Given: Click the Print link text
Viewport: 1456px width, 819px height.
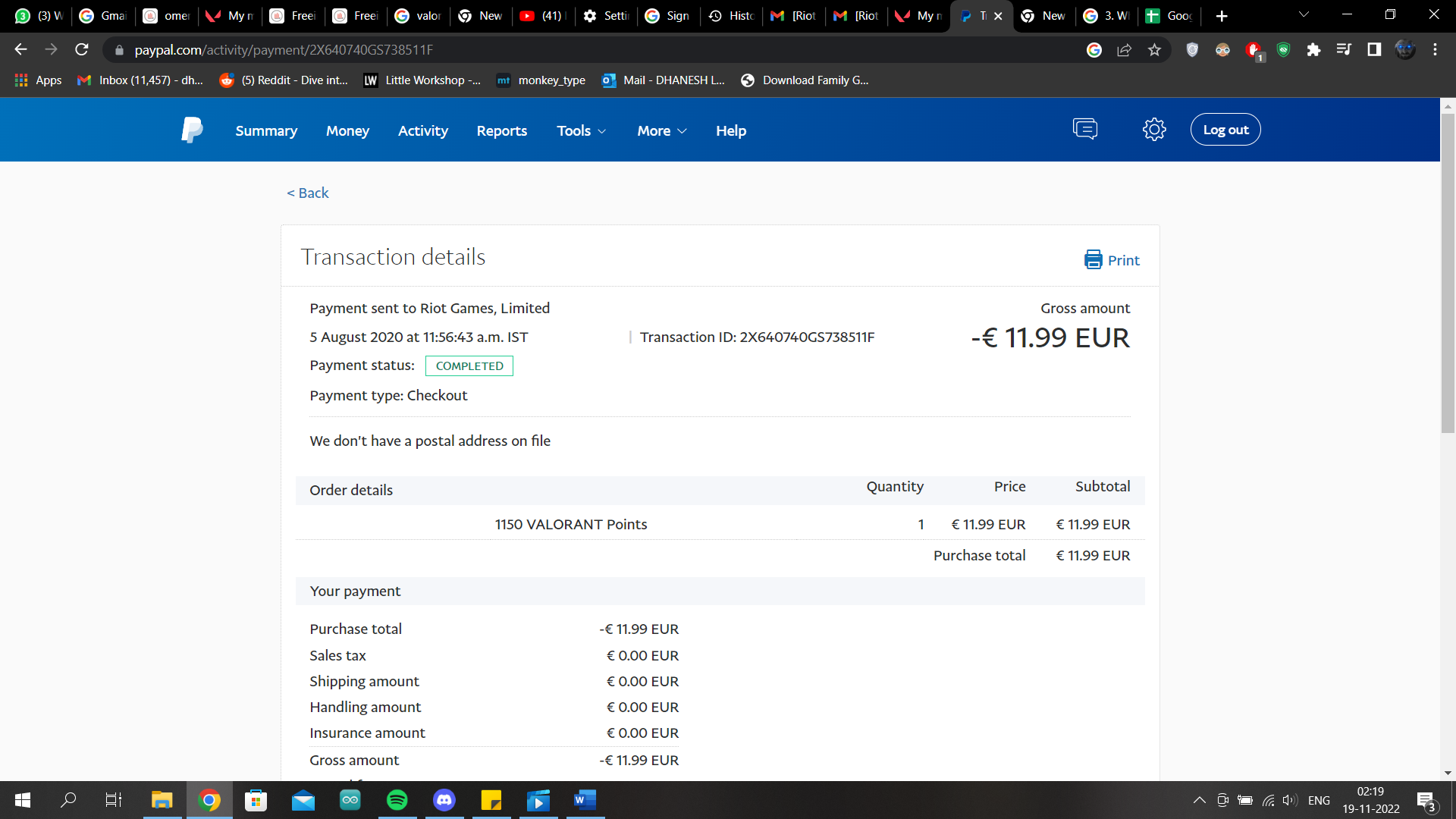Looking at the screenshot, I should coord(1123,260).
